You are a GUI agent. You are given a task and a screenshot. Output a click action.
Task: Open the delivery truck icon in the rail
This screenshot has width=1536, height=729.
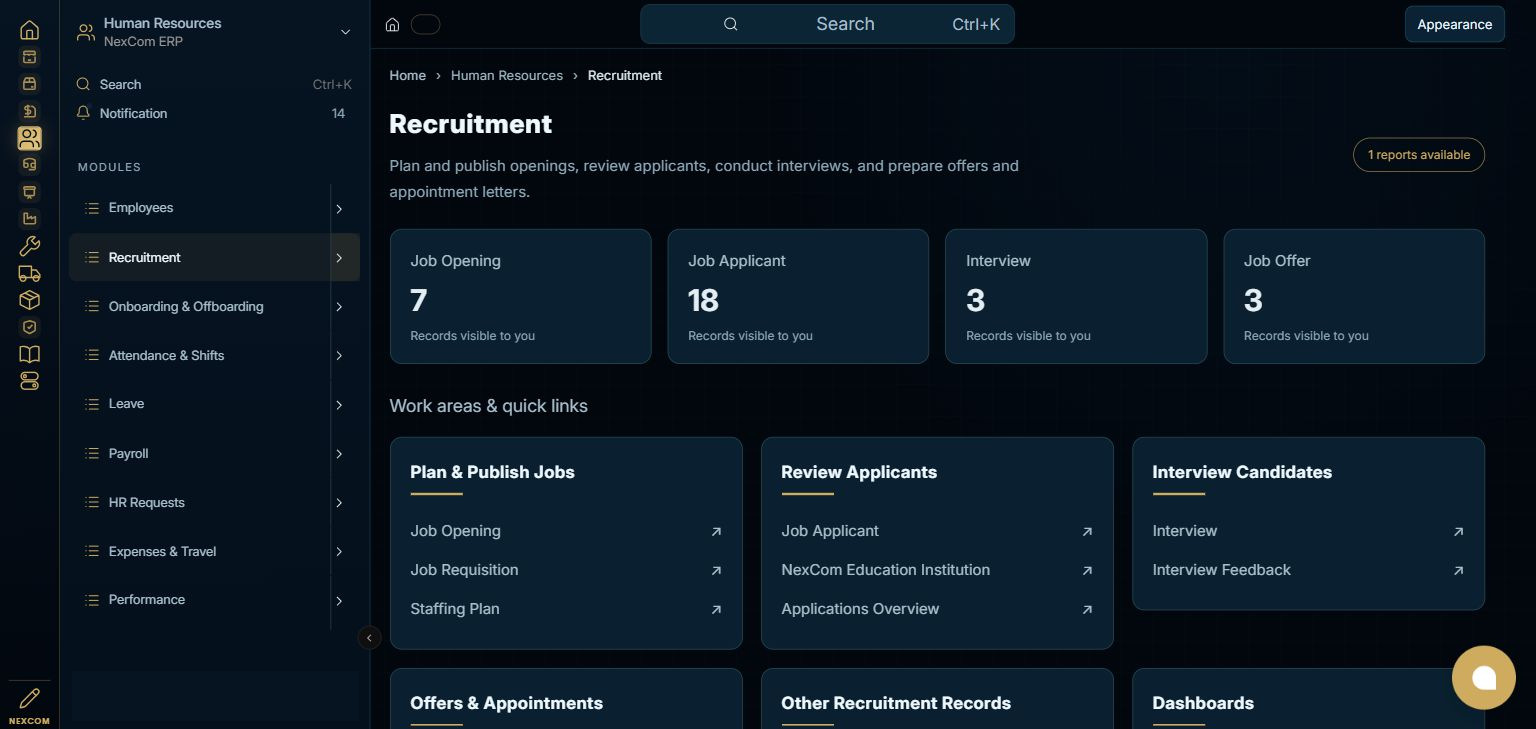click(x=30, y=273)
